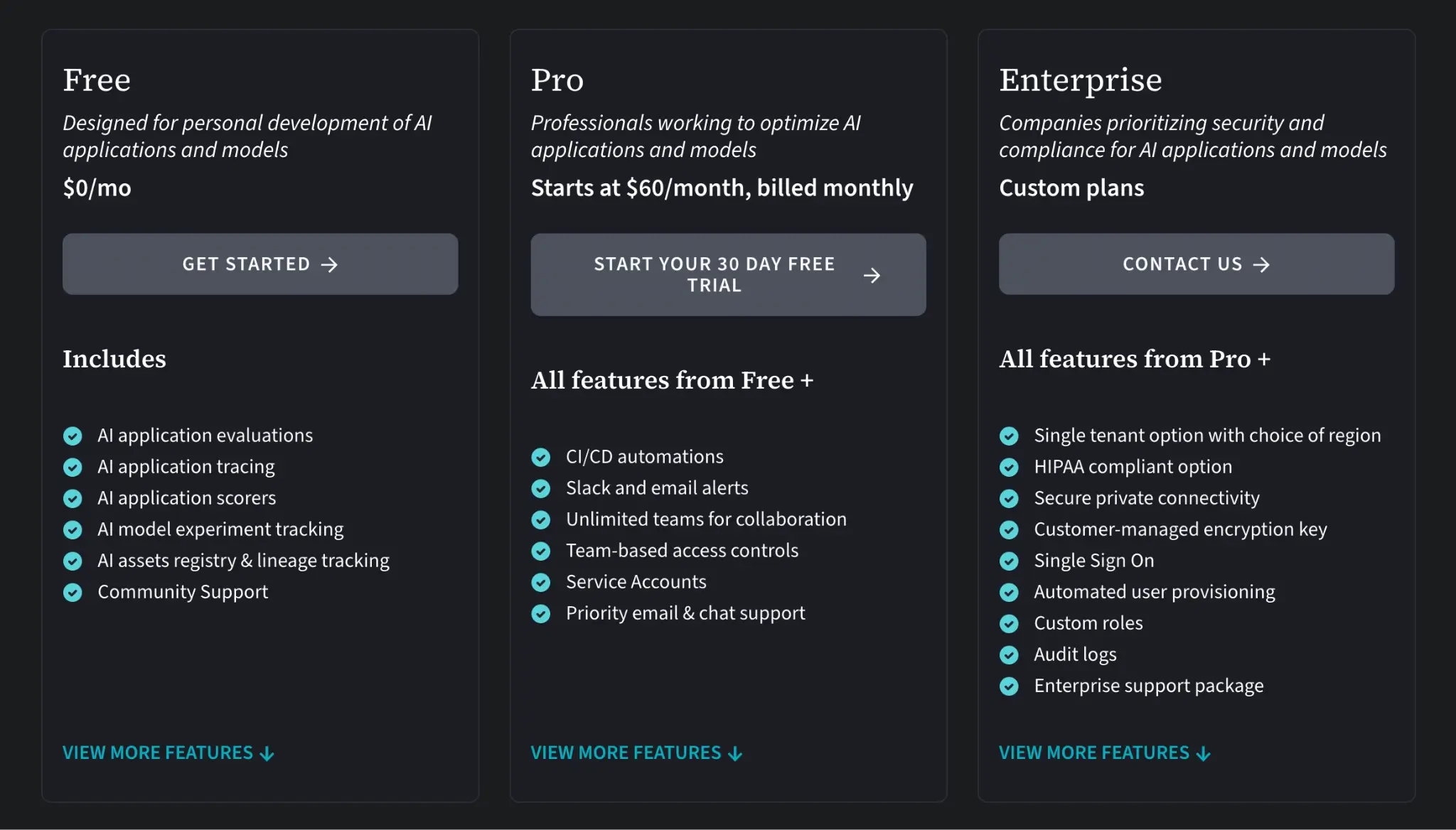Screen dimensions: 1456x830
Task: Click the Get Started button
Action: click(x=259, y=264)
